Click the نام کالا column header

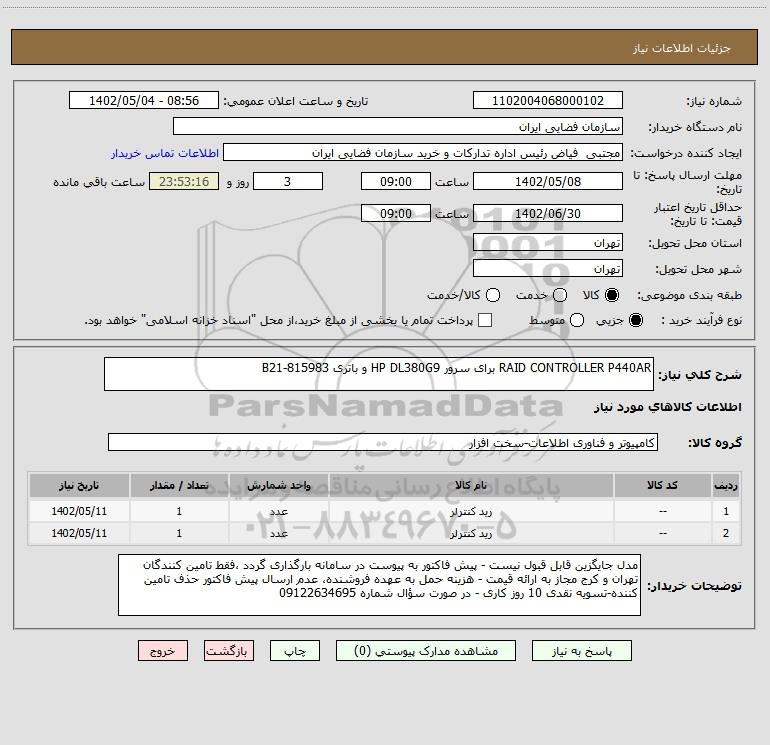(x=471, y=485)
